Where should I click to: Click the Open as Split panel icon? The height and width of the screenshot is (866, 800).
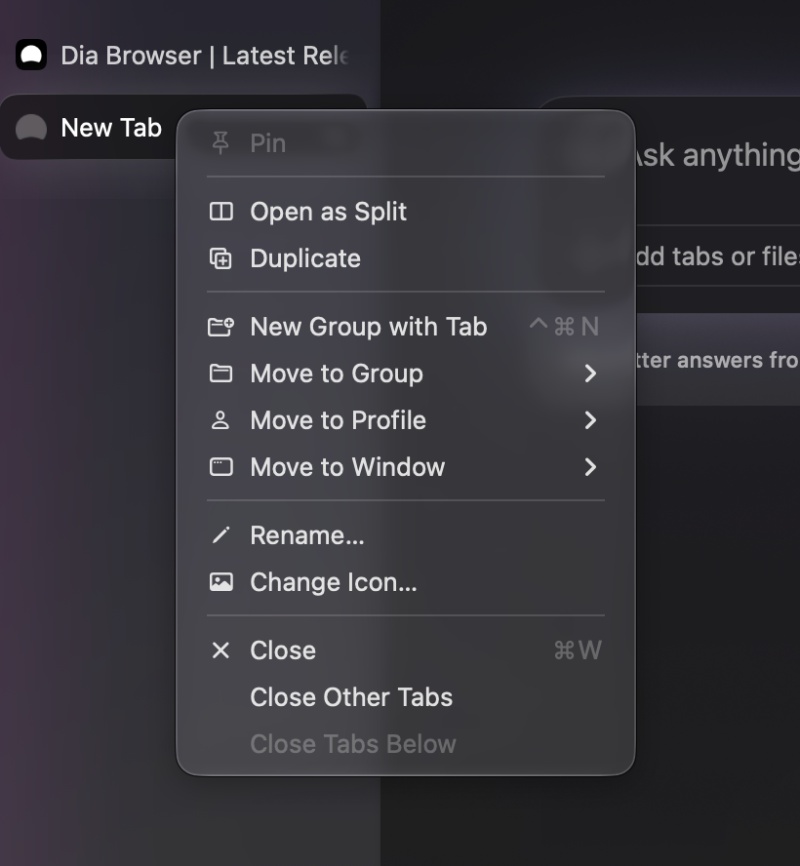coord(221,212)
